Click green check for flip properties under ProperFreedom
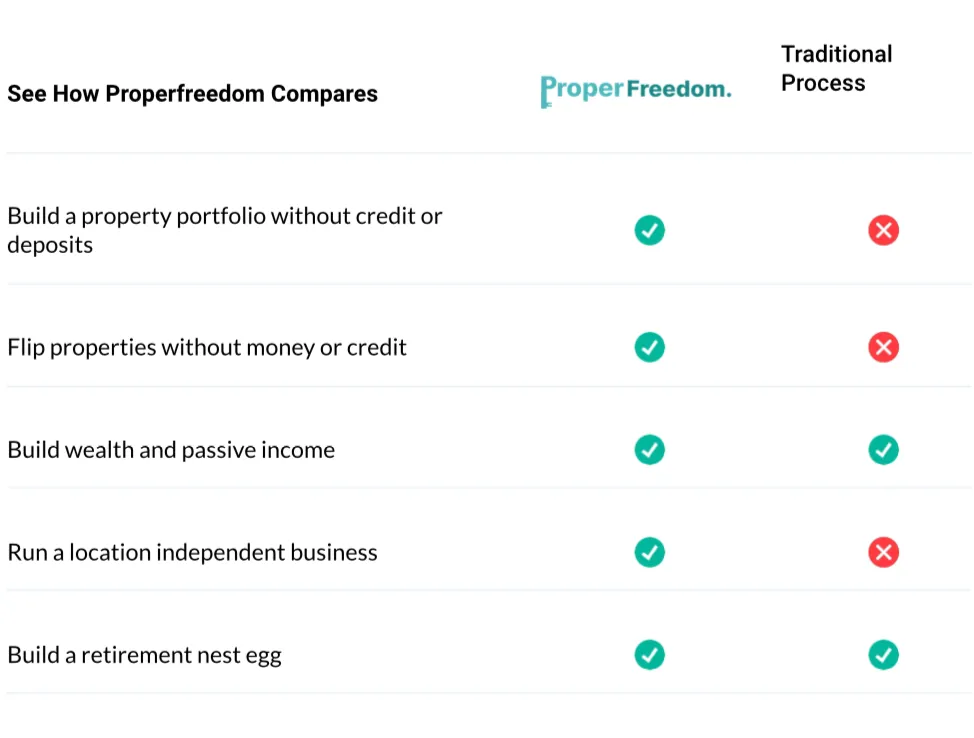 pyautogui.click(x=650, y=347)
